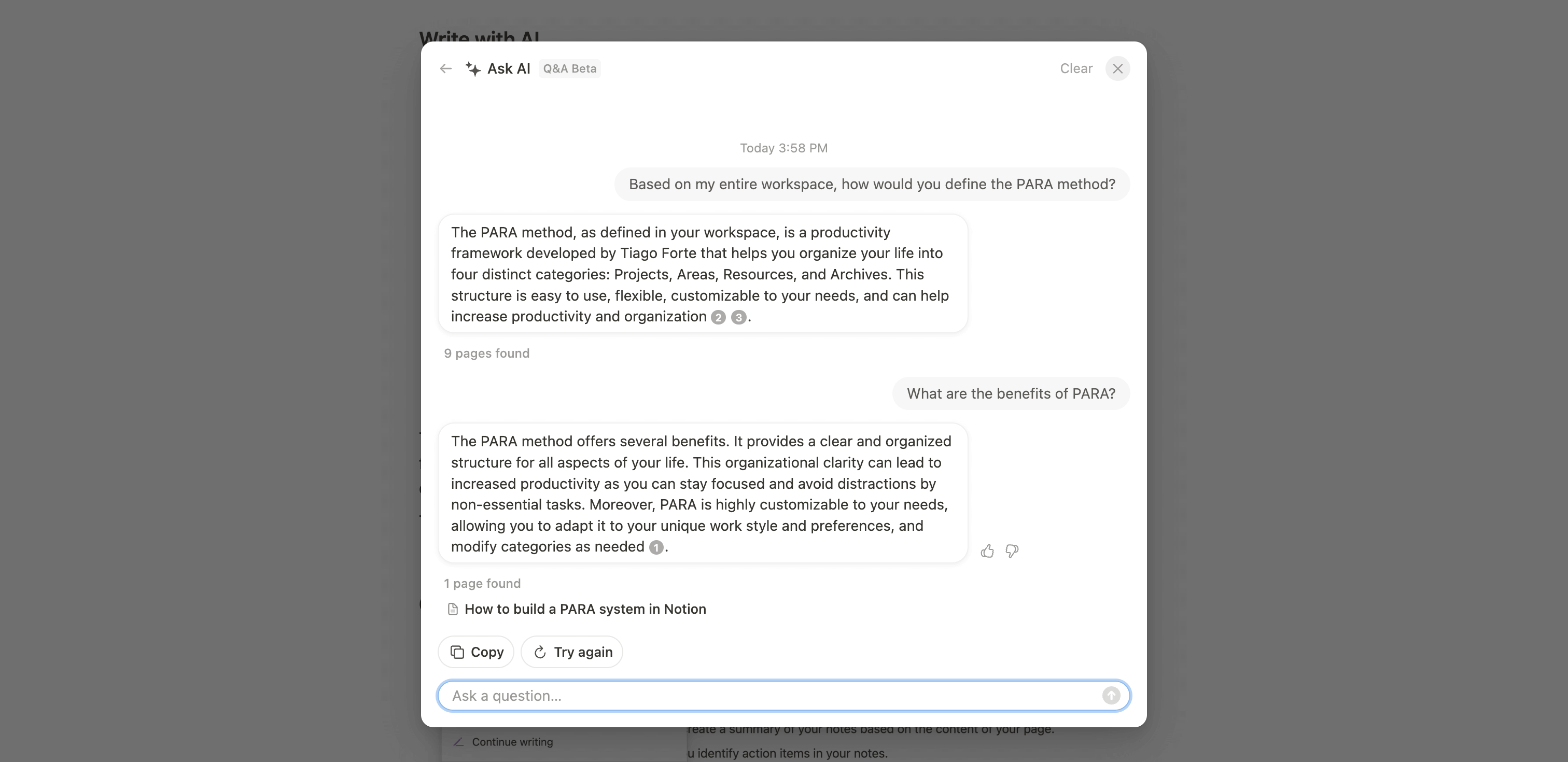Open citation badge 2 in the first answer
The image size is (1568, 762).
click(718, 317)
